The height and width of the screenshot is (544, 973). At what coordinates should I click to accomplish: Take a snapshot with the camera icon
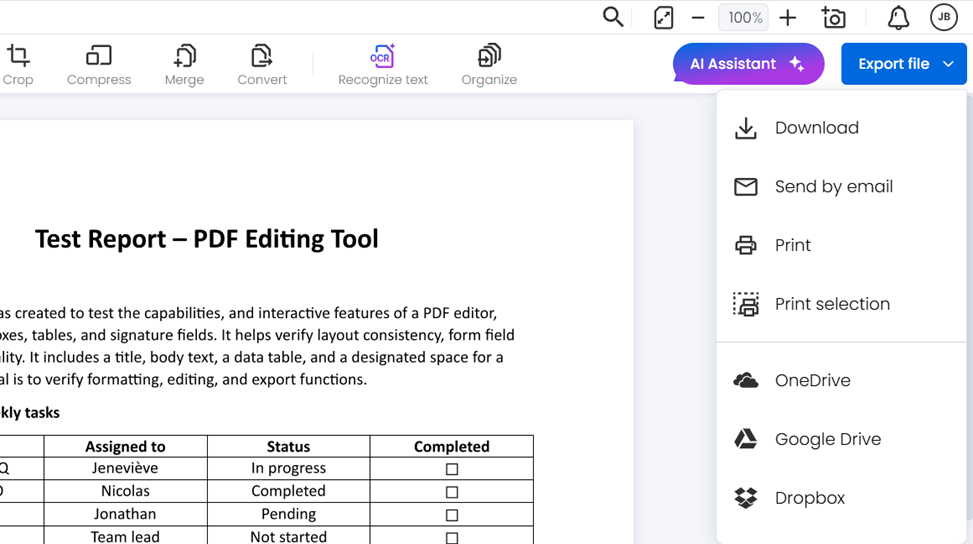coord(833,17)
